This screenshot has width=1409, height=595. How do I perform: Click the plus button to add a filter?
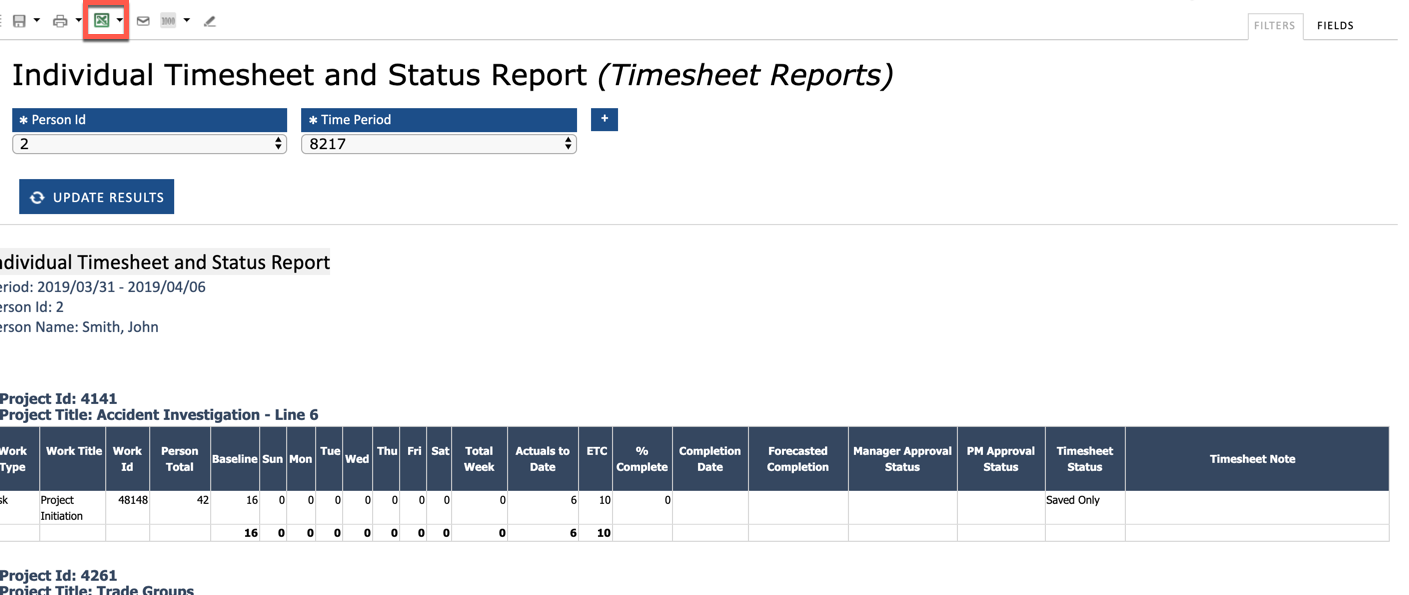604,119
